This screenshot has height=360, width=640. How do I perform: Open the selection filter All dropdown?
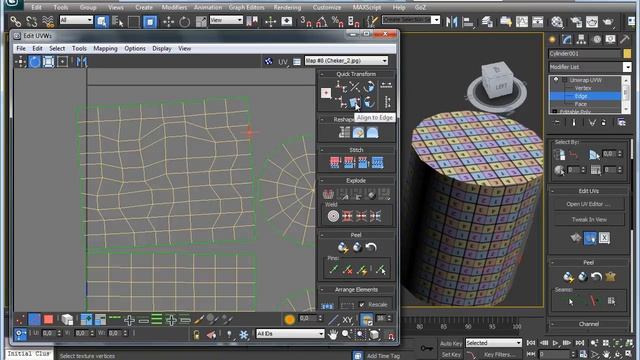tap(76, 20)
